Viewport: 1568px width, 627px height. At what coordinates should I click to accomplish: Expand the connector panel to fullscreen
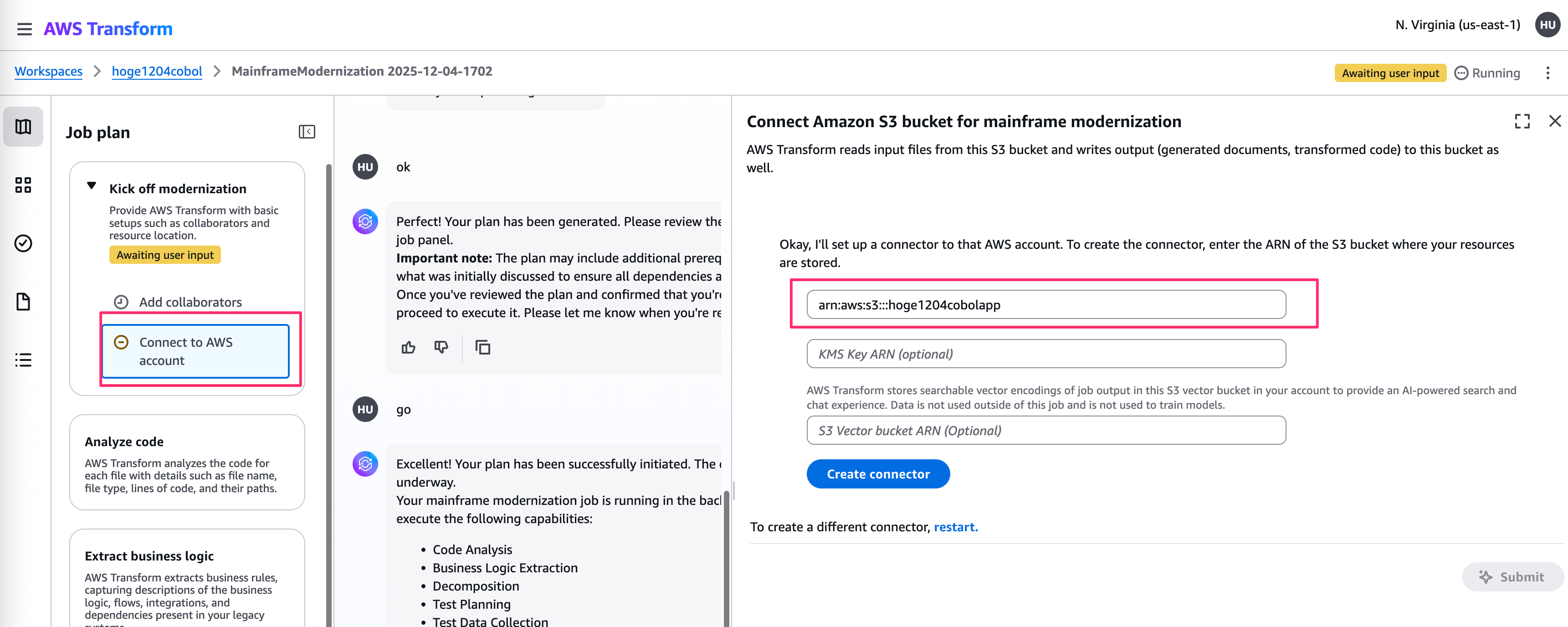[x=1522, y=122]
